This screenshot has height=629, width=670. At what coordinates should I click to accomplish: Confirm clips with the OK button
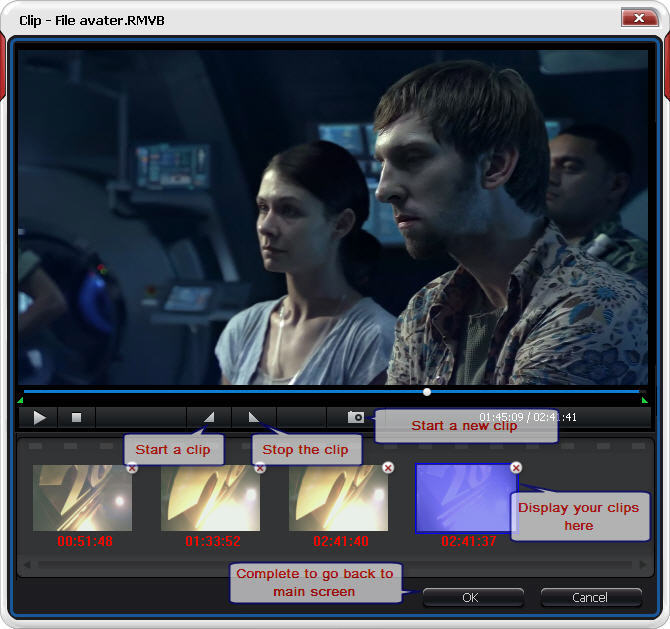point(473,597)
